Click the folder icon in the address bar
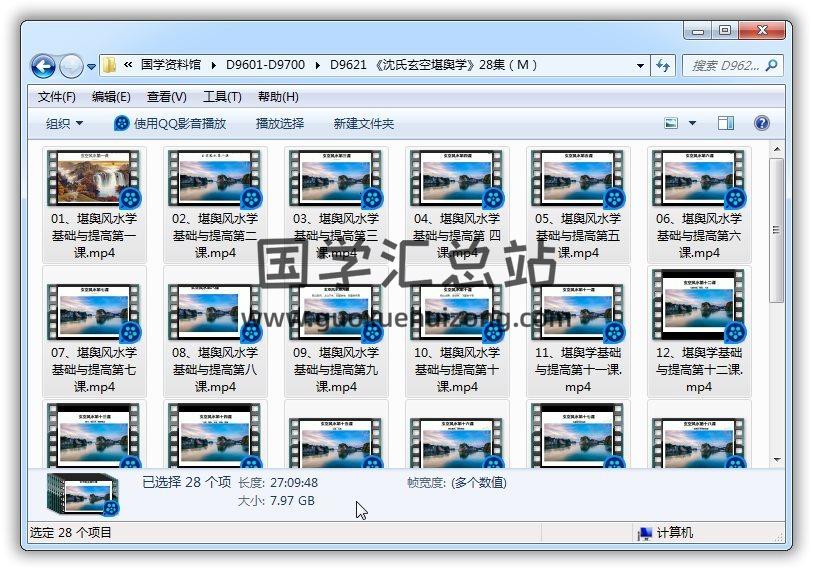The width and height of the screenshot is (813, 571). 109,65
